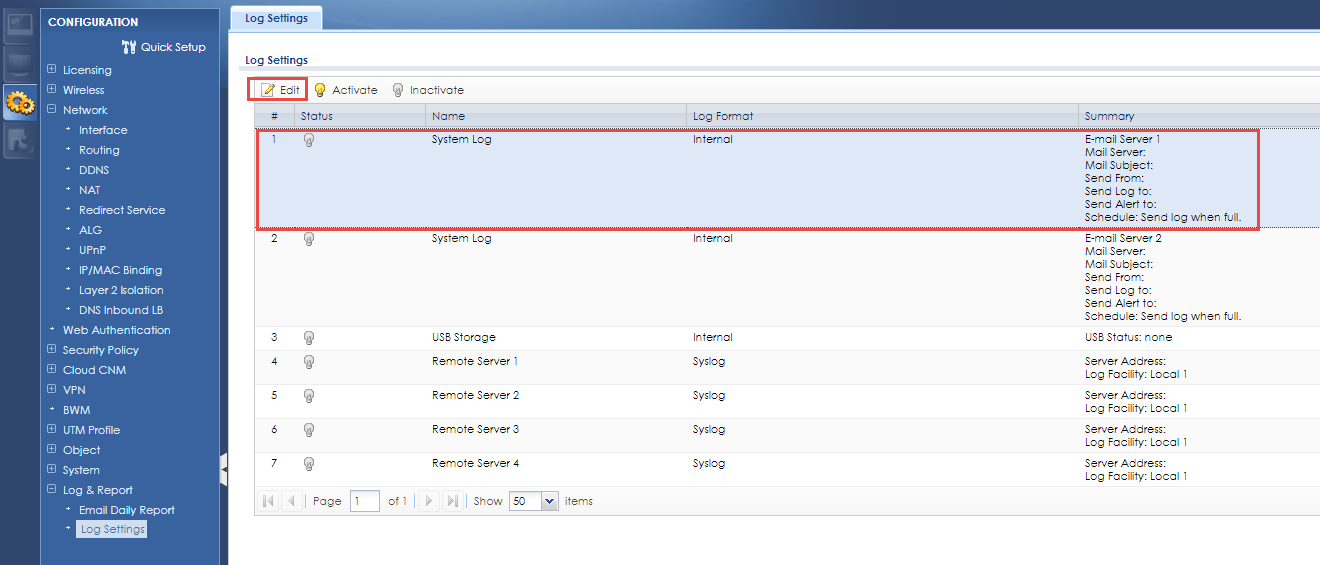Expand the Security Policy node

coord(52,350)
